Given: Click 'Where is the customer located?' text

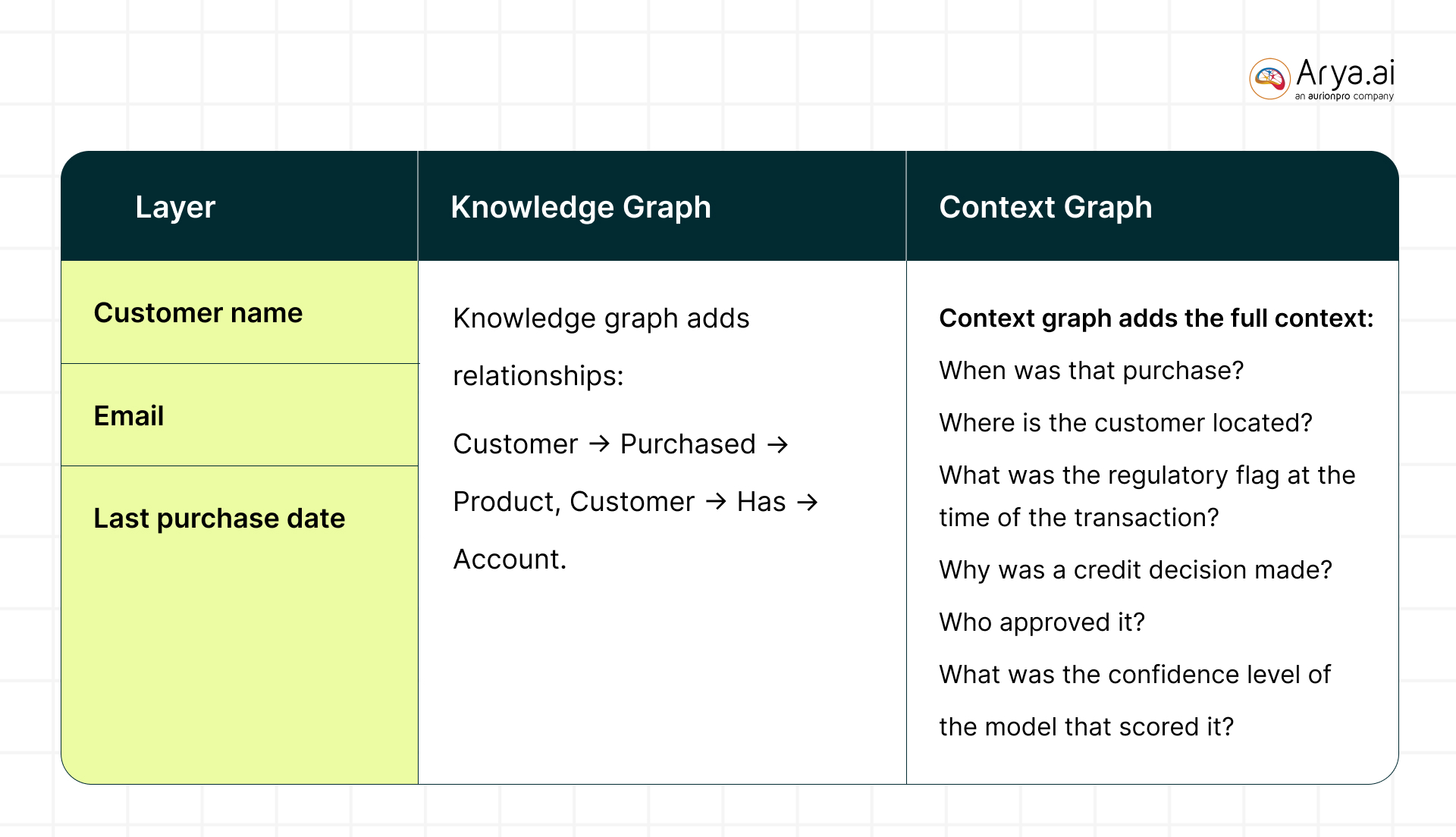Looking at the screenshot, I should pyautogui.click(x=1125, y=422).
